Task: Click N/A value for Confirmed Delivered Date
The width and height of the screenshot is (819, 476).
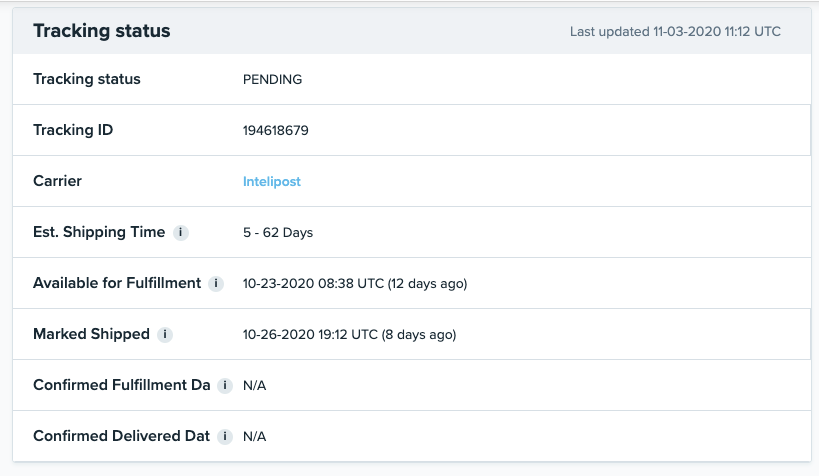Action: coord(255,437)
